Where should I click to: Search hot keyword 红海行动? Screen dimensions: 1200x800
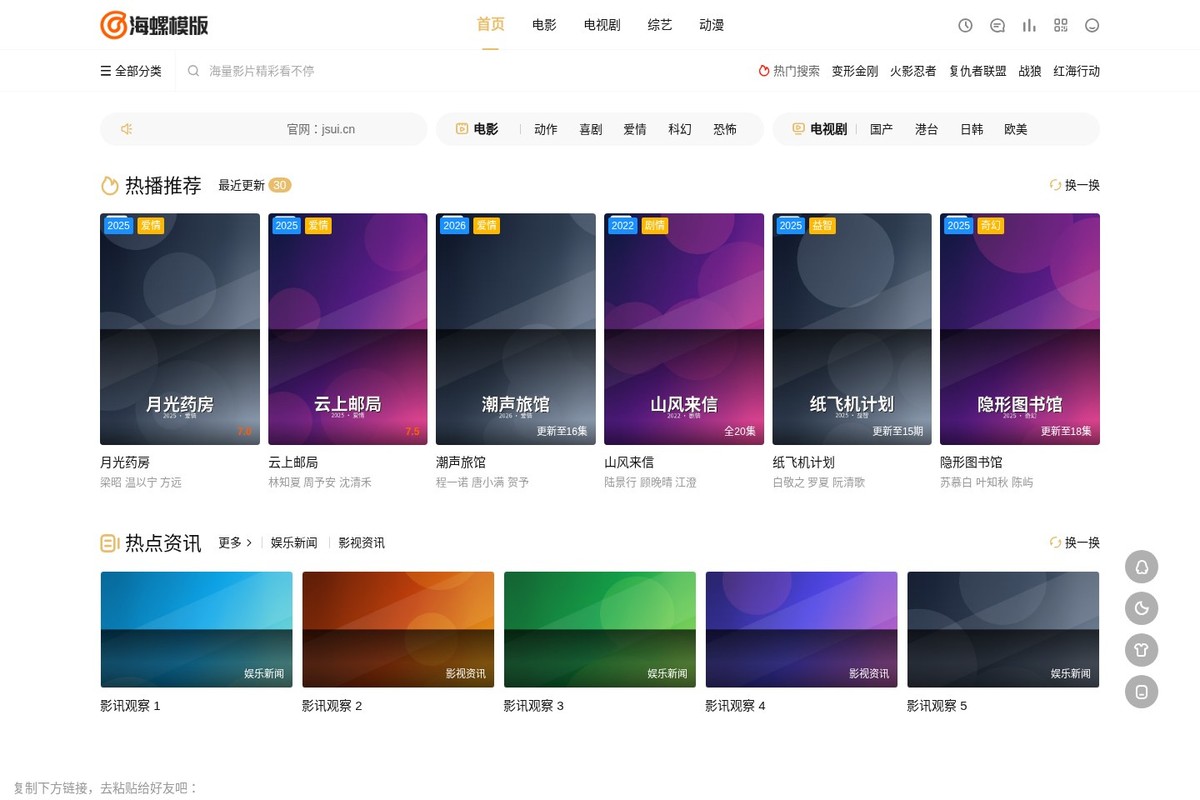pyautogui.click(x=1077, y=71)
